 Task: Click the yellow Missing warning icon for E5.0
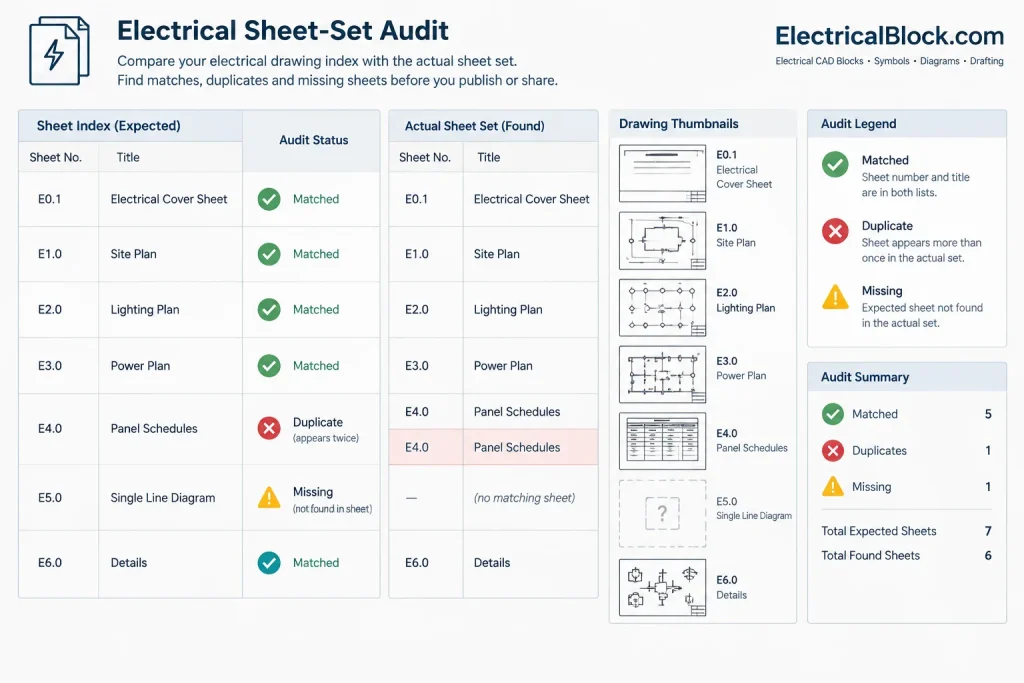pos(269,498)
